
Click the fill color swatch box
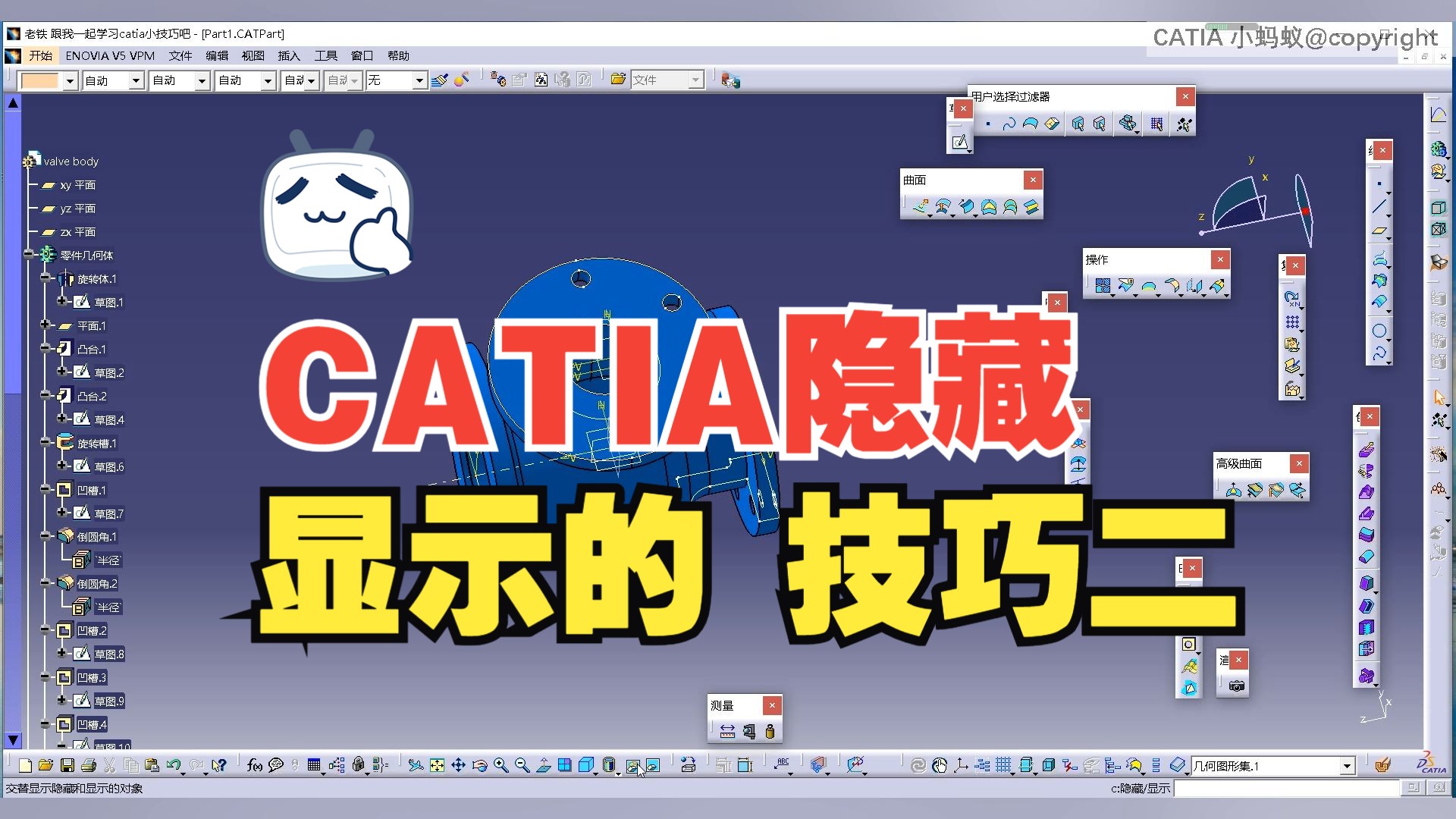click(39, 80)
